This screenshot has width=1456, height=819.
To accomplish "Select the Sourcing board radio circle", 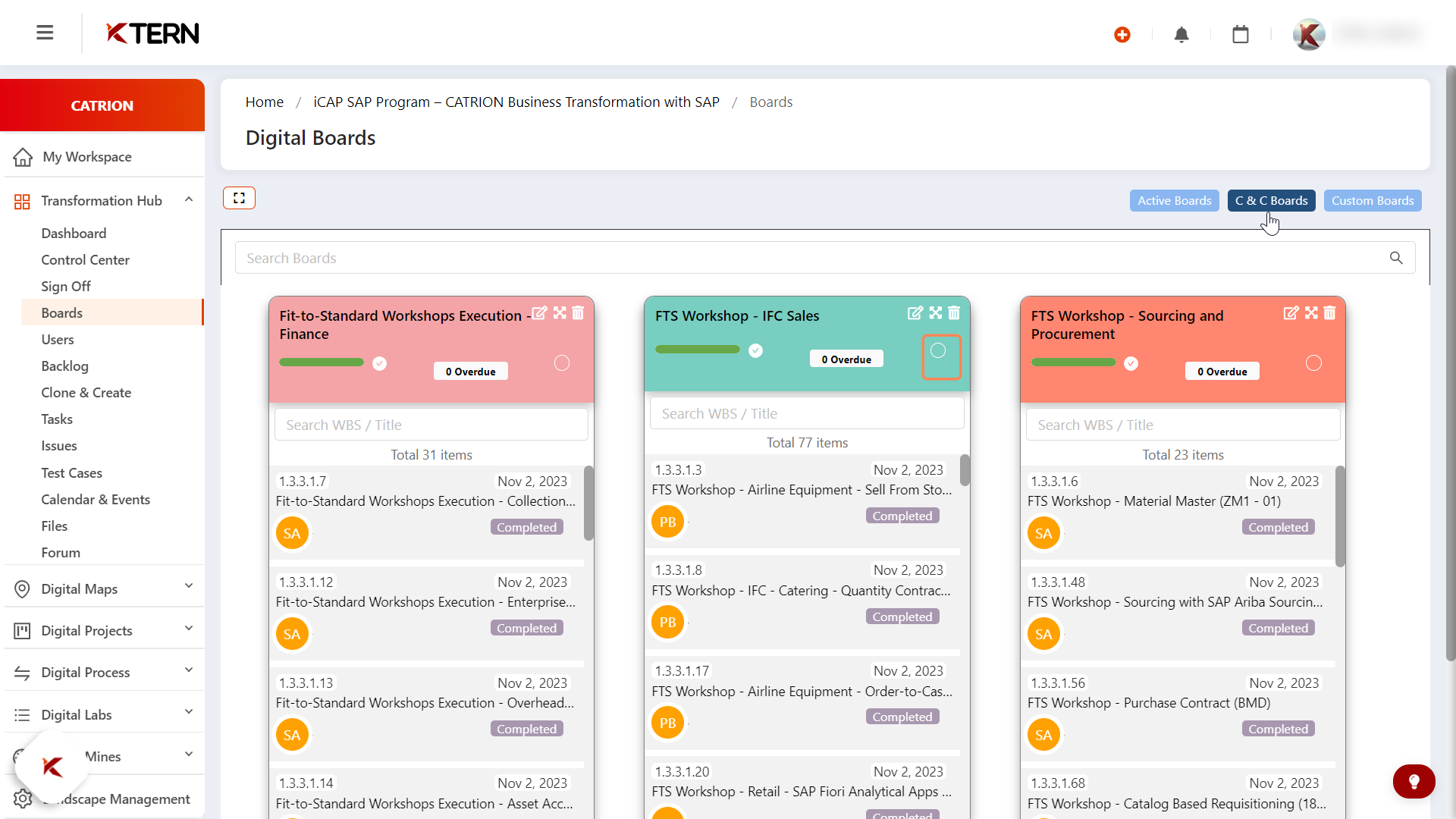I will pyautogui.click(x=1313, y=363).
